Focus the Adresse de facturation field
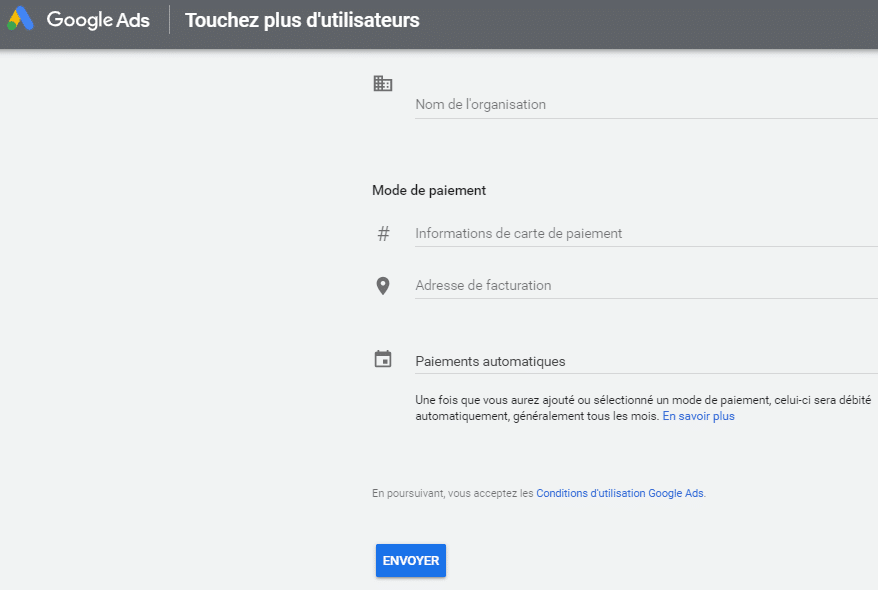 646,285
